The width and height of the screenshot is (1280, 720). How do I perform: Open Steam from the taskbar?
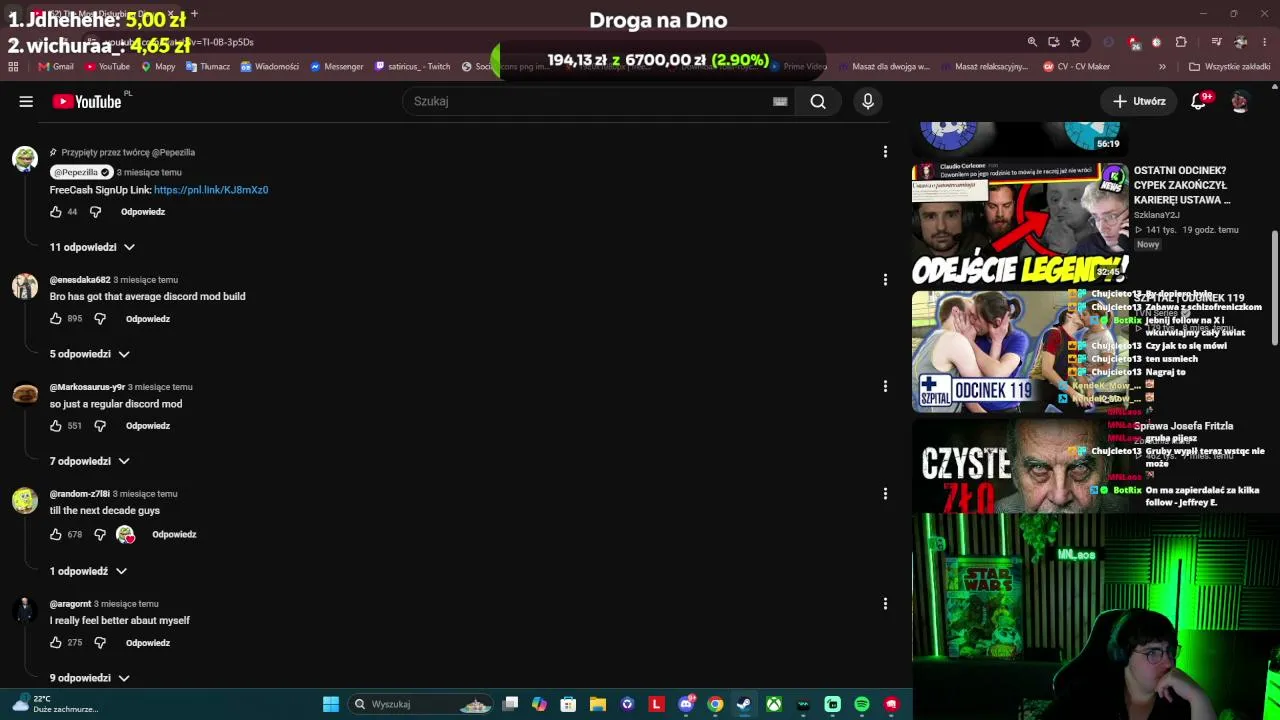coord(744,704)
